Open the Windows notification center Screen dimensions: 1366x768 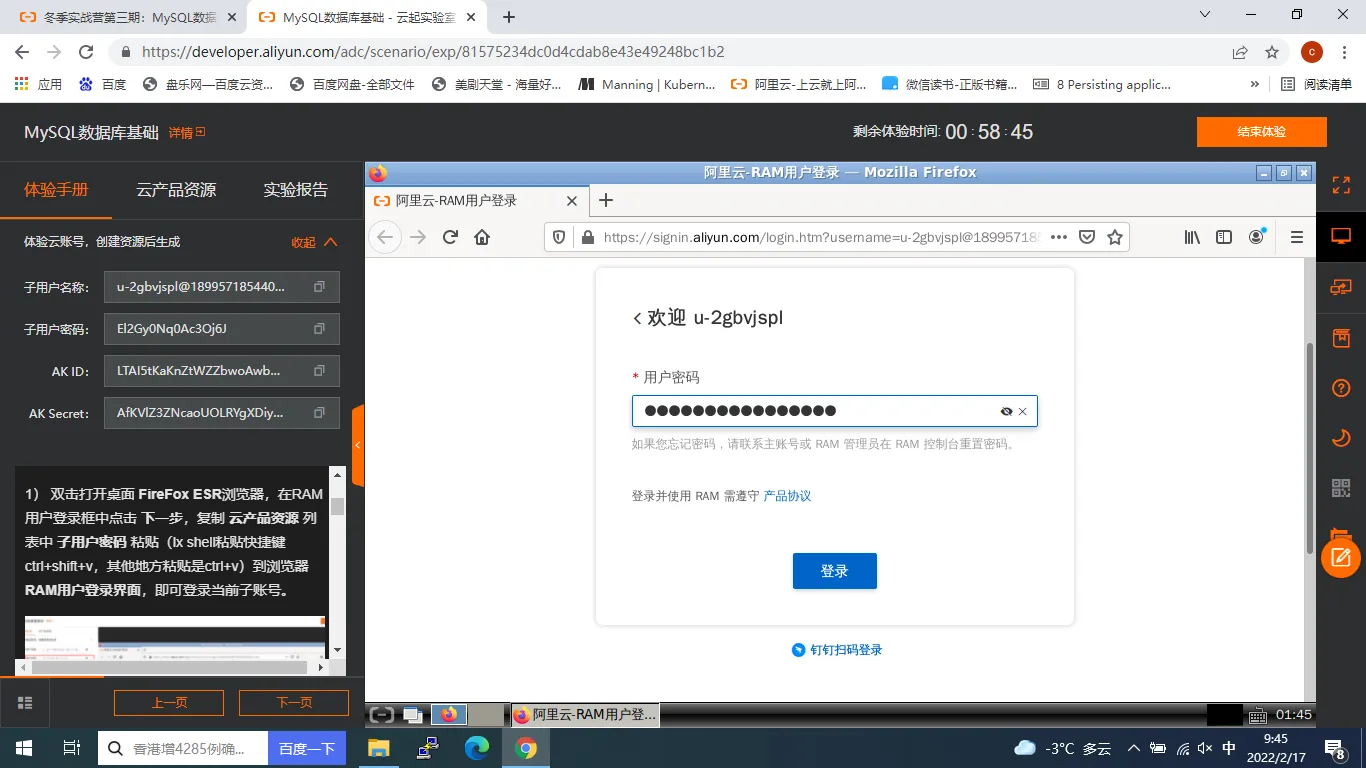[x=1337, y=747]
